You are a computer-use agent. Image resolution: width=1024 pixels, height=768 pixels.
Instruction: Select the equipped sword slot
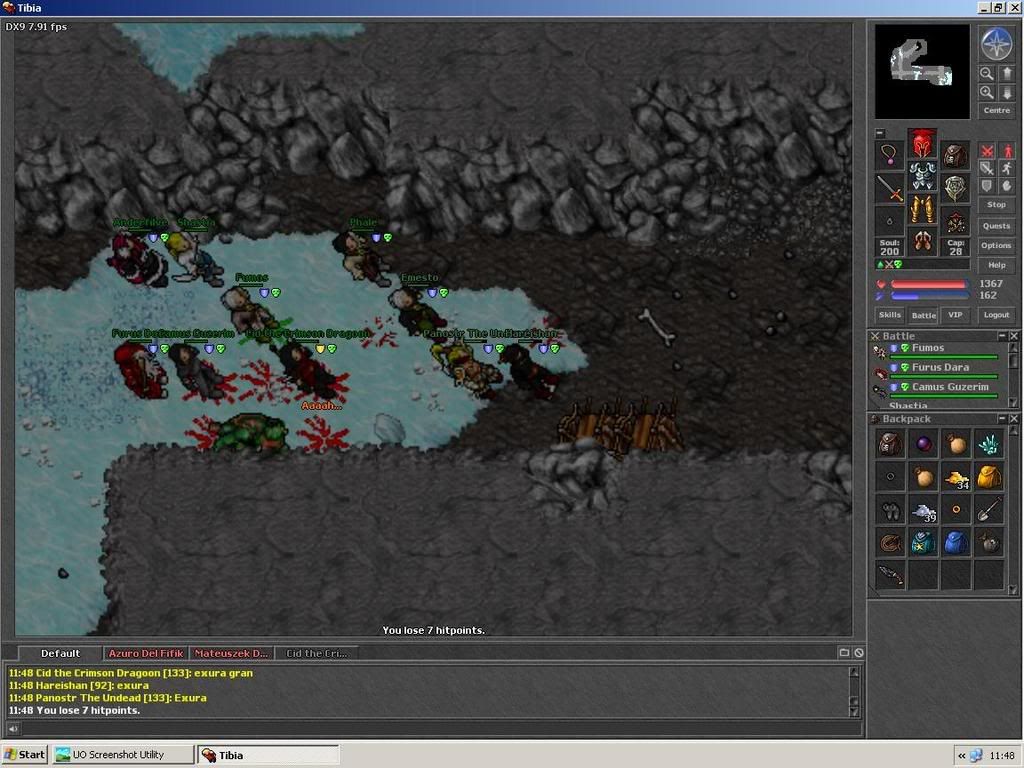pyautogui.click(x=889, y=188)
